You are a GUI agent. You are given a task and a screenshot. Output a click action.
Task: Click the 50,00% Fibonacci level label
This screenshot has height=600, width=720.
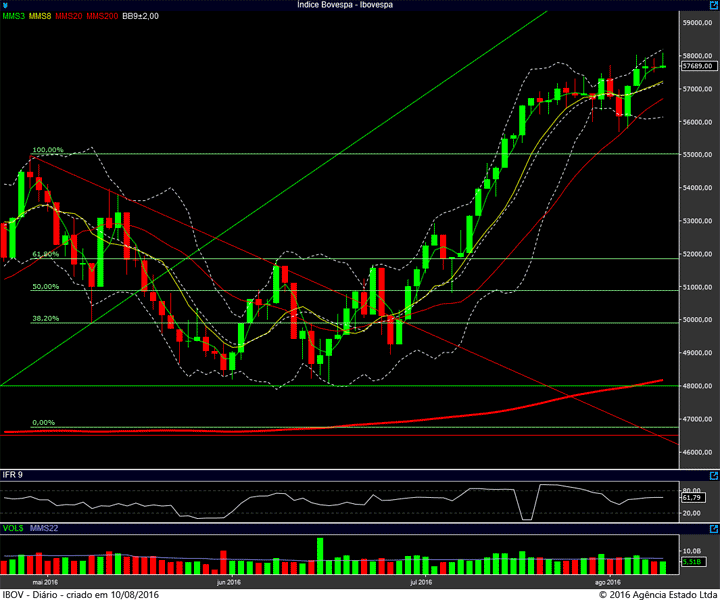point(45,286)
